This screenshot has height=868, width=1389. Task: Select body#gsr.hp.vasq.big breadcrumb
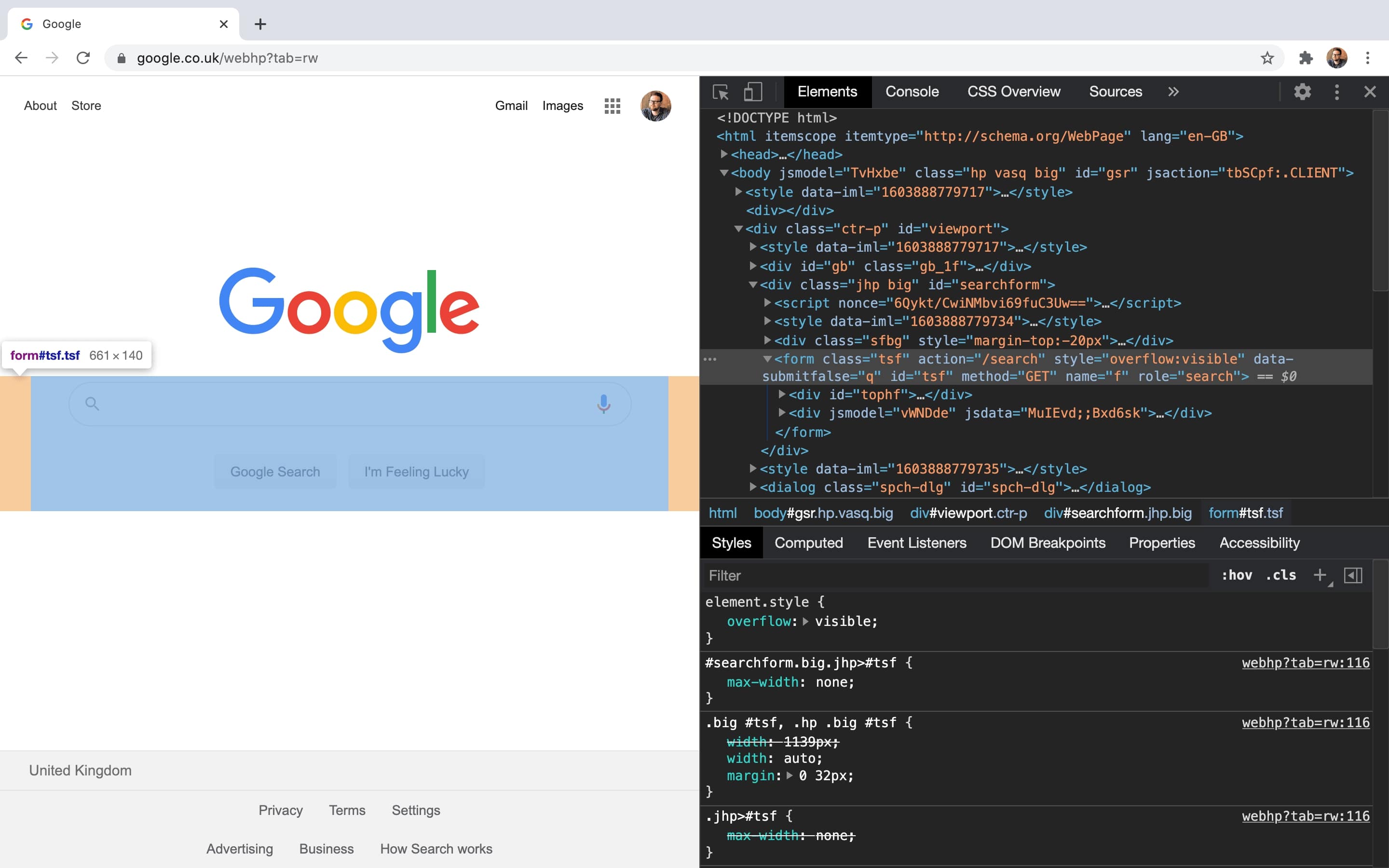click(x=823, y=513)
